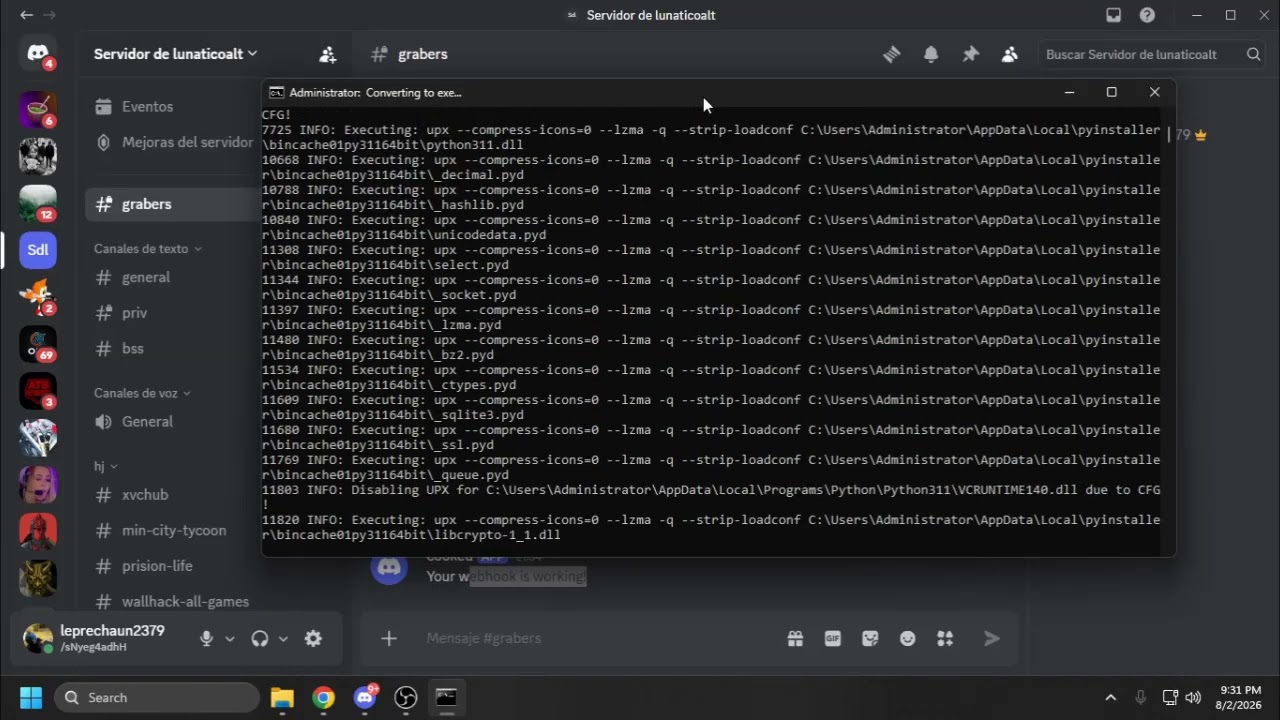The image size is (1280, 720).
Task: Click the search magnifier in server search box
Action: [x=1253, y=54]
